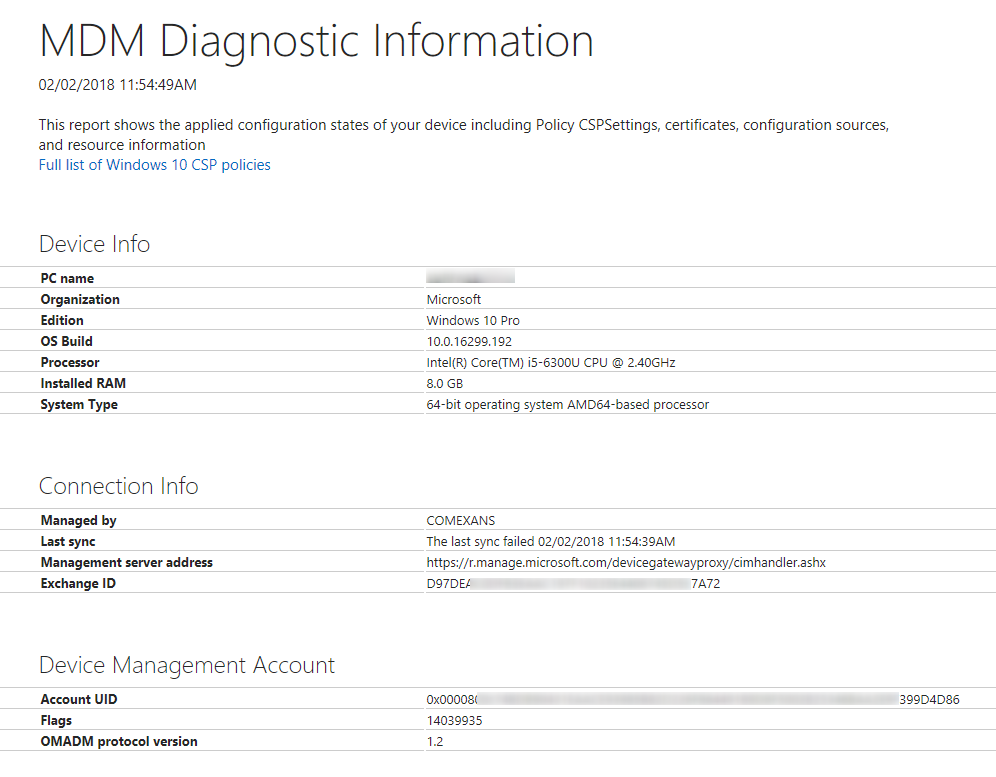Image resolution: width=996 pixels, height=777 pixels.
Task: Select the Account UID value
Action: pos(692,699)
